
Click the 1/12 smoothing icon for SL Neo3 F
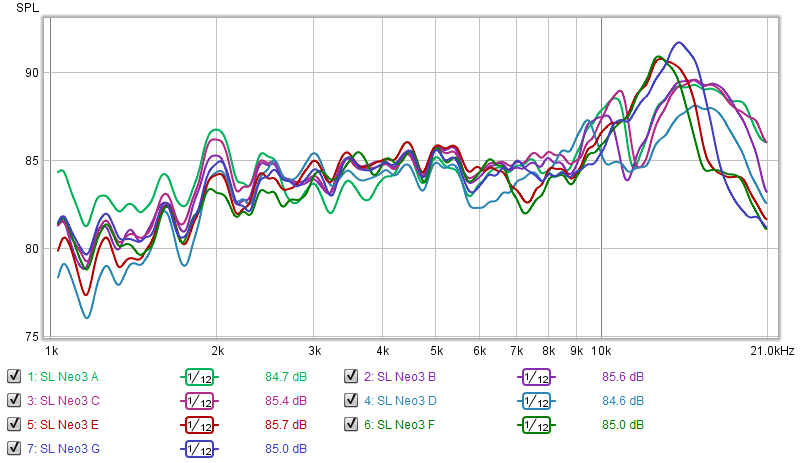pos(536,425)
